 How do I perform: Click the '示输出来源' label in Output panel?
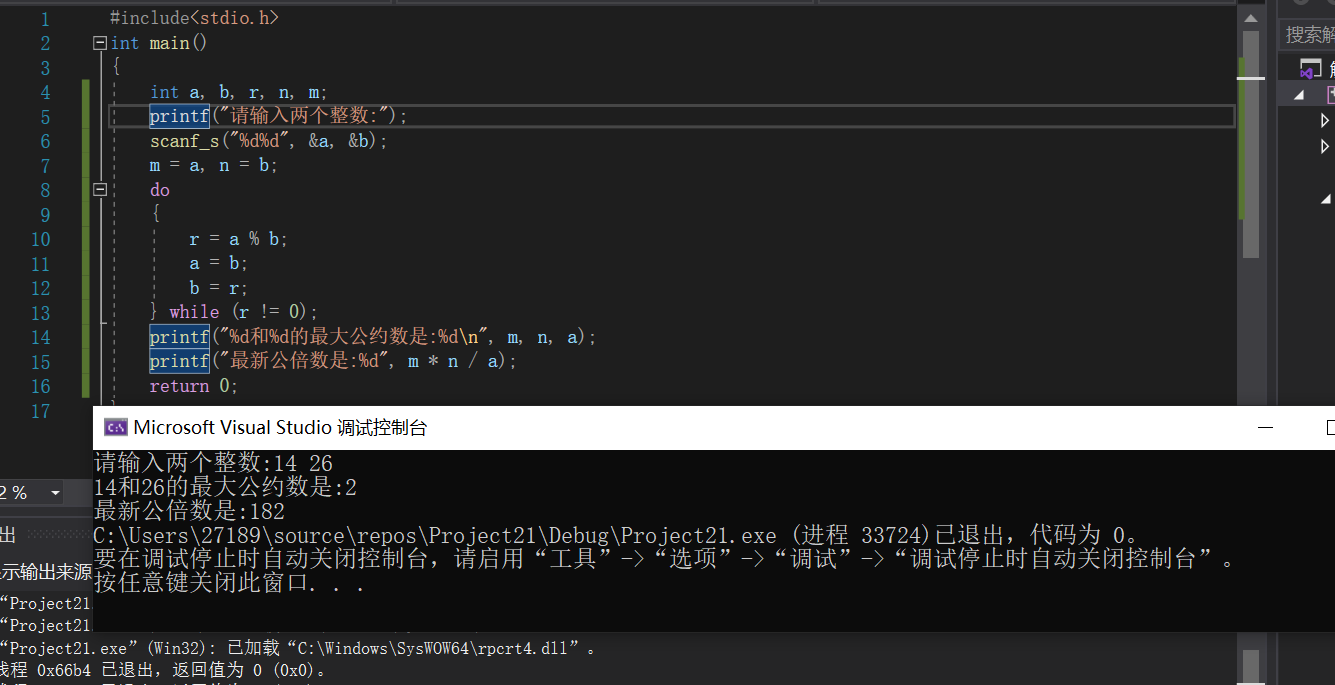pyautogui.click(x=46, y=573)
